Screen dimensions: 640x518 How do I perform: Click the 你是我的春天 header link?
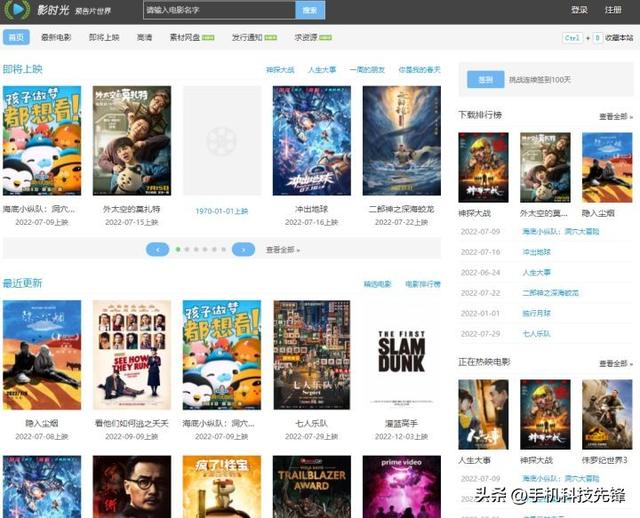(419, 70)
